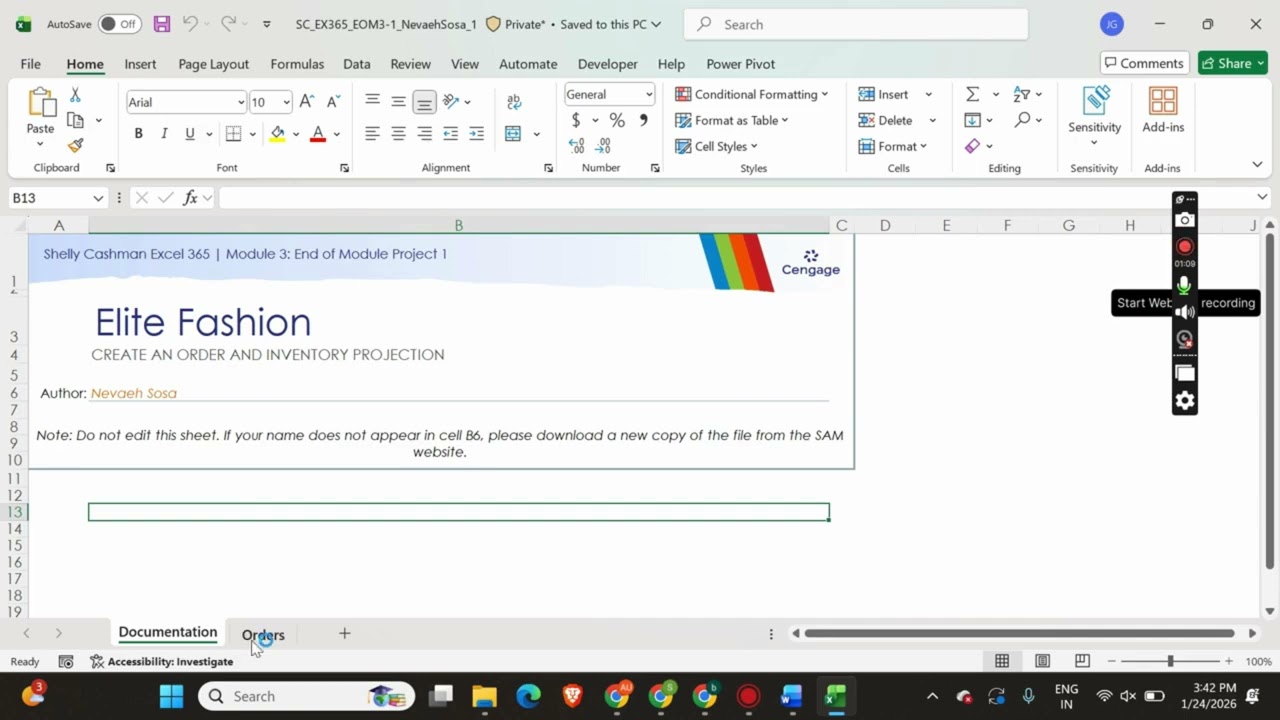Click the Clear eraser icon
Viewport: 1280px width, 720px height.
coord(972,146)
